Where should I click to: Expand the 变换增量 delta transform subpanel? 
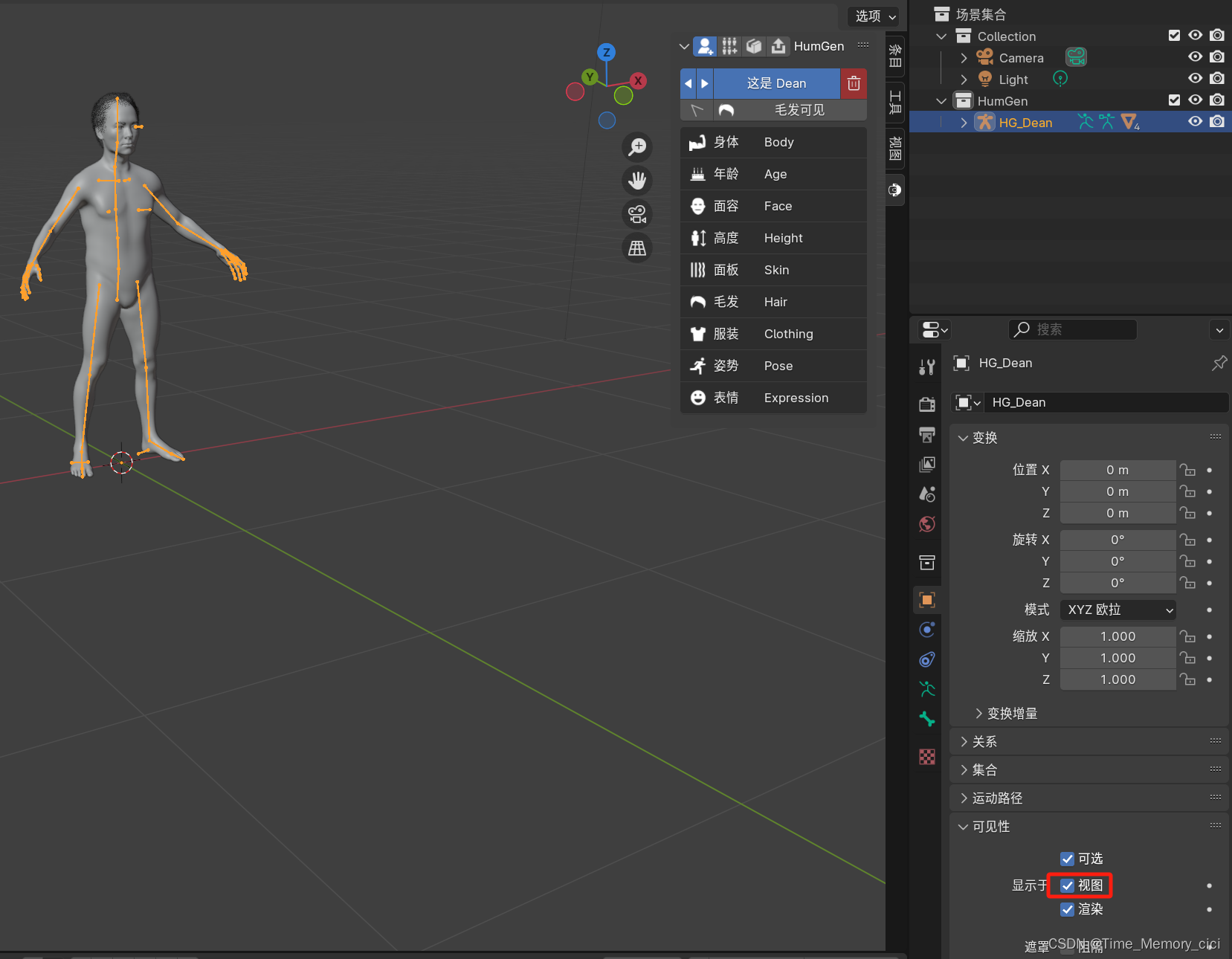978,714
